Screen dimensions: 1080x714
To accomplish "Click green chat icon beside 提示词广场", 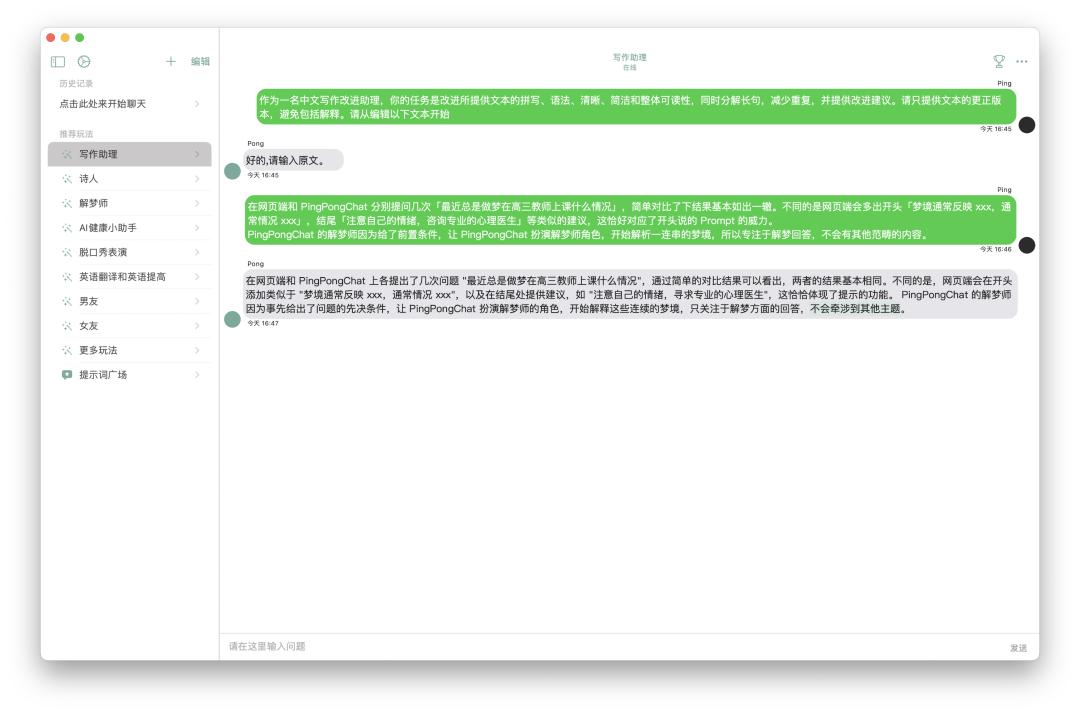I will [x=67, y=375].
